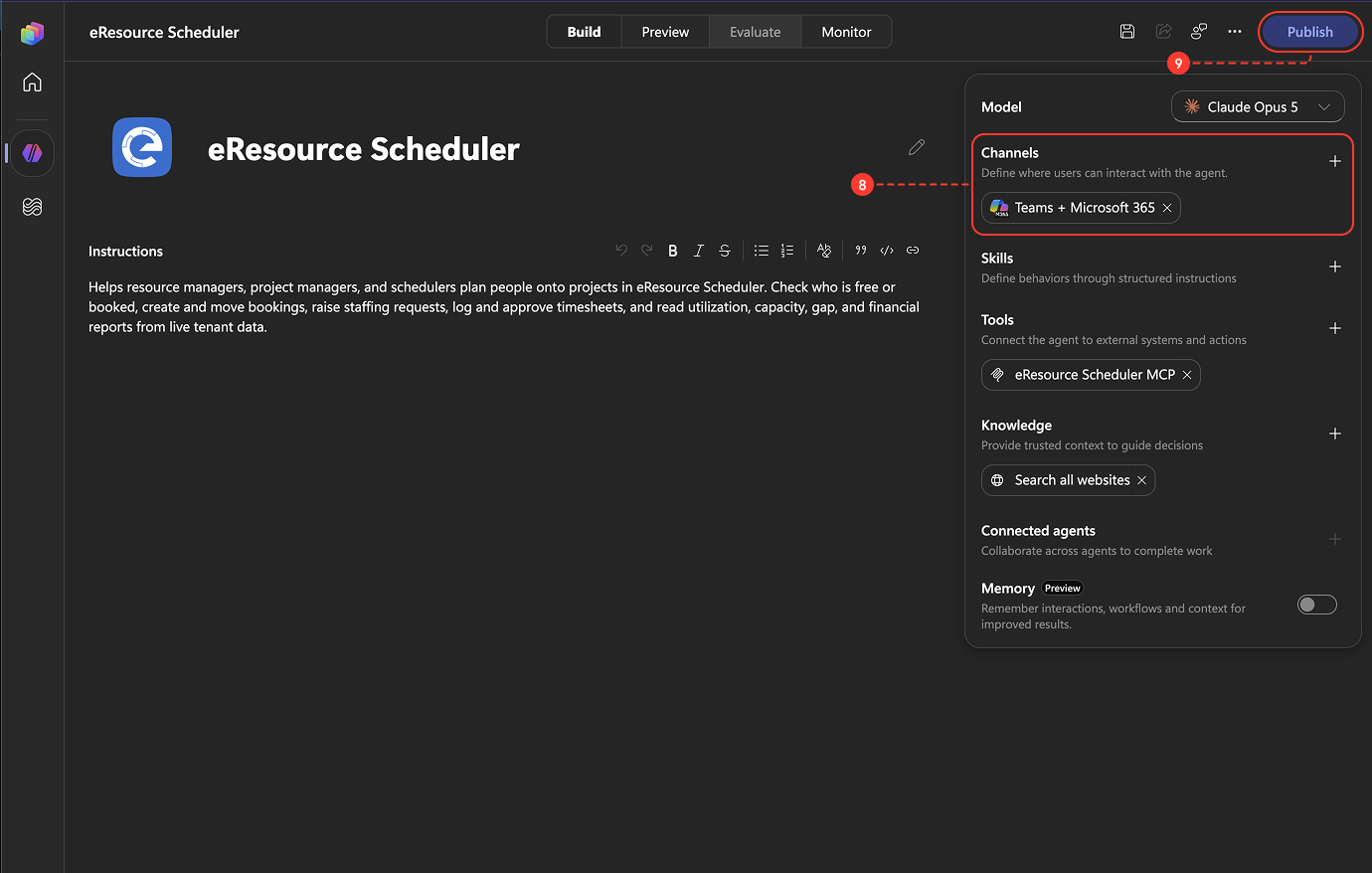The height and width of the screenshot is (873, 1372).
Task: Open the more options ellipsis menu
Action: [x=1235, y=32]
